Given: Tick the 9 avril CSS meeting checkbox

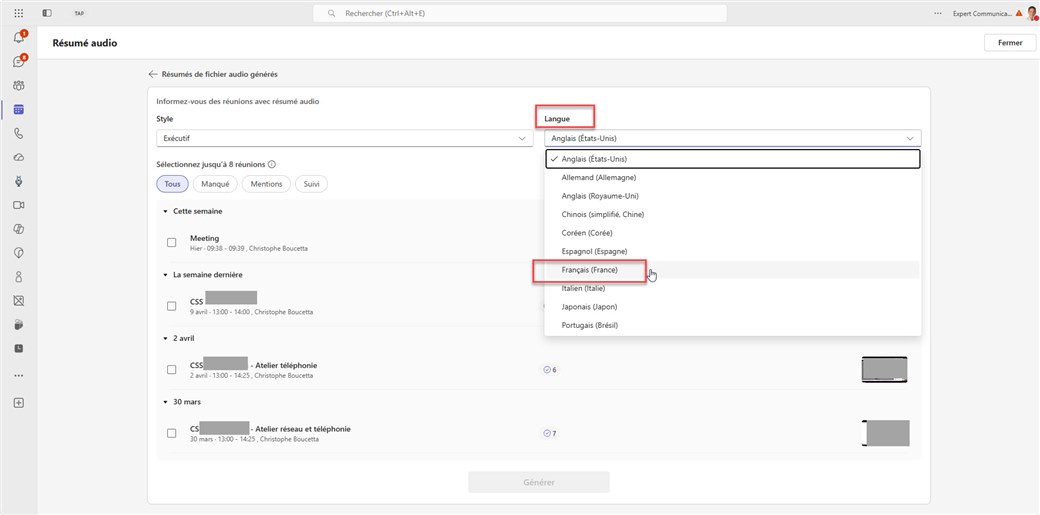Looking at the screenshot, I should [172, 306].
